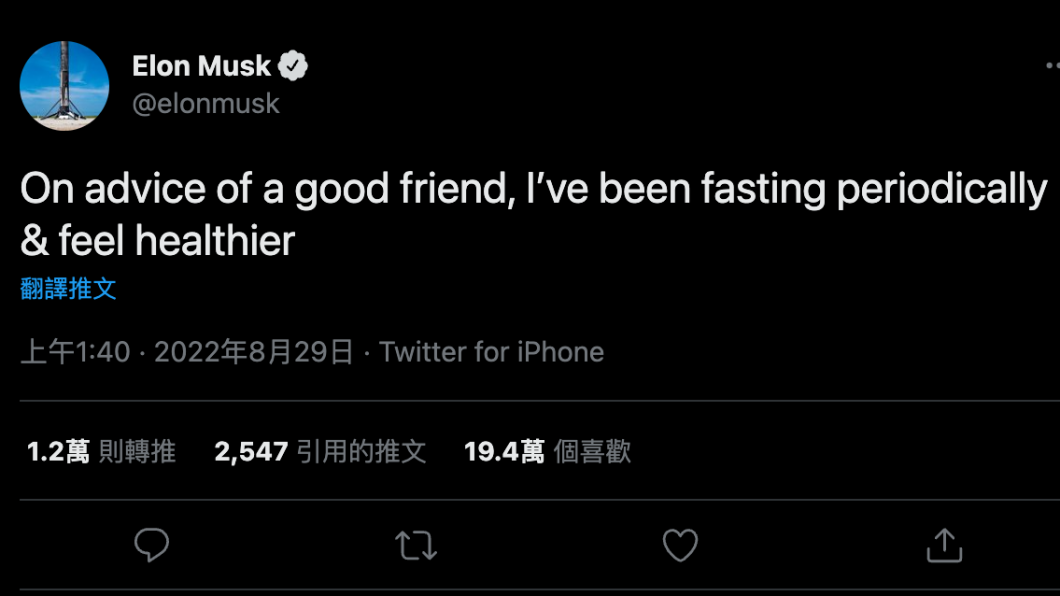This screenshot has width=1060, height=596.
Task: Open the 個喜歡 likes label
Action: pyautogui.click(x=592, y=451)
